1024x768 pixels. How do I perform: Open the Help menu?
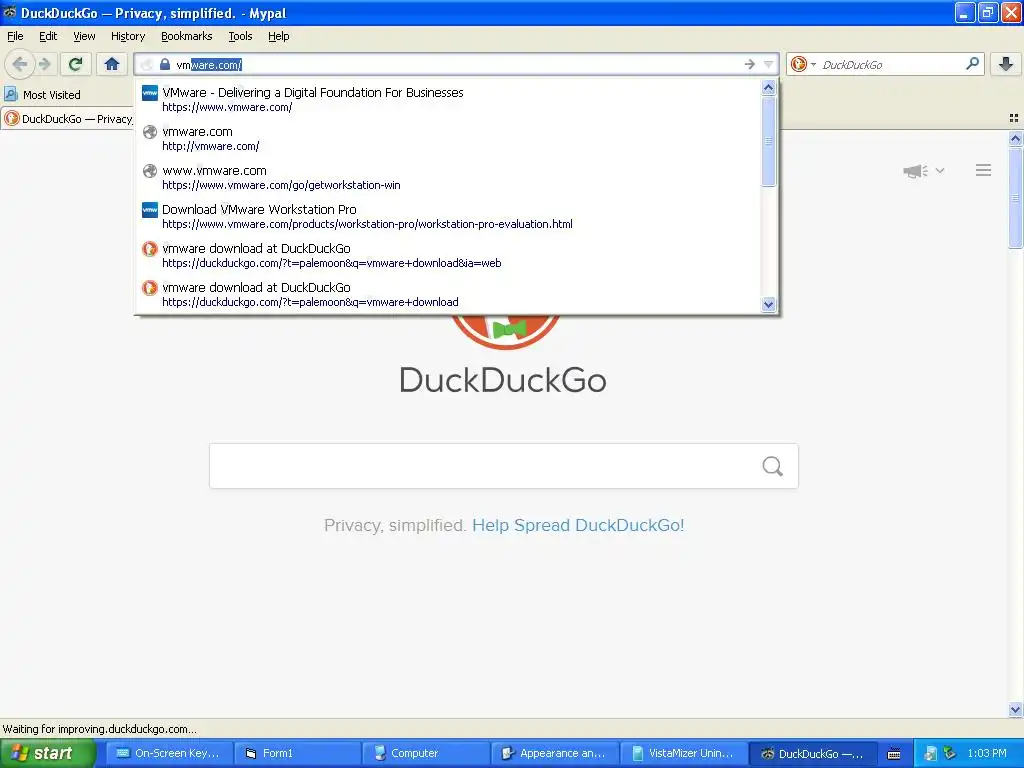pyautogui.click(x=279, y=37)
